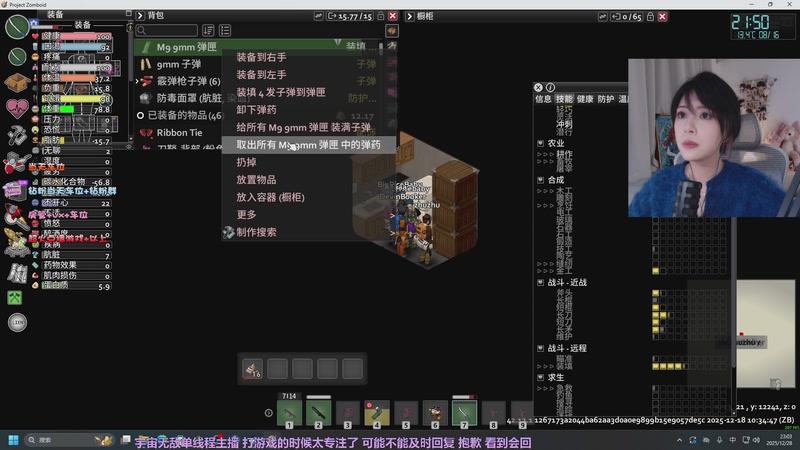Switch to the 健康 tab
This screenshot has height=450, width=800.
tap(585, 99)
